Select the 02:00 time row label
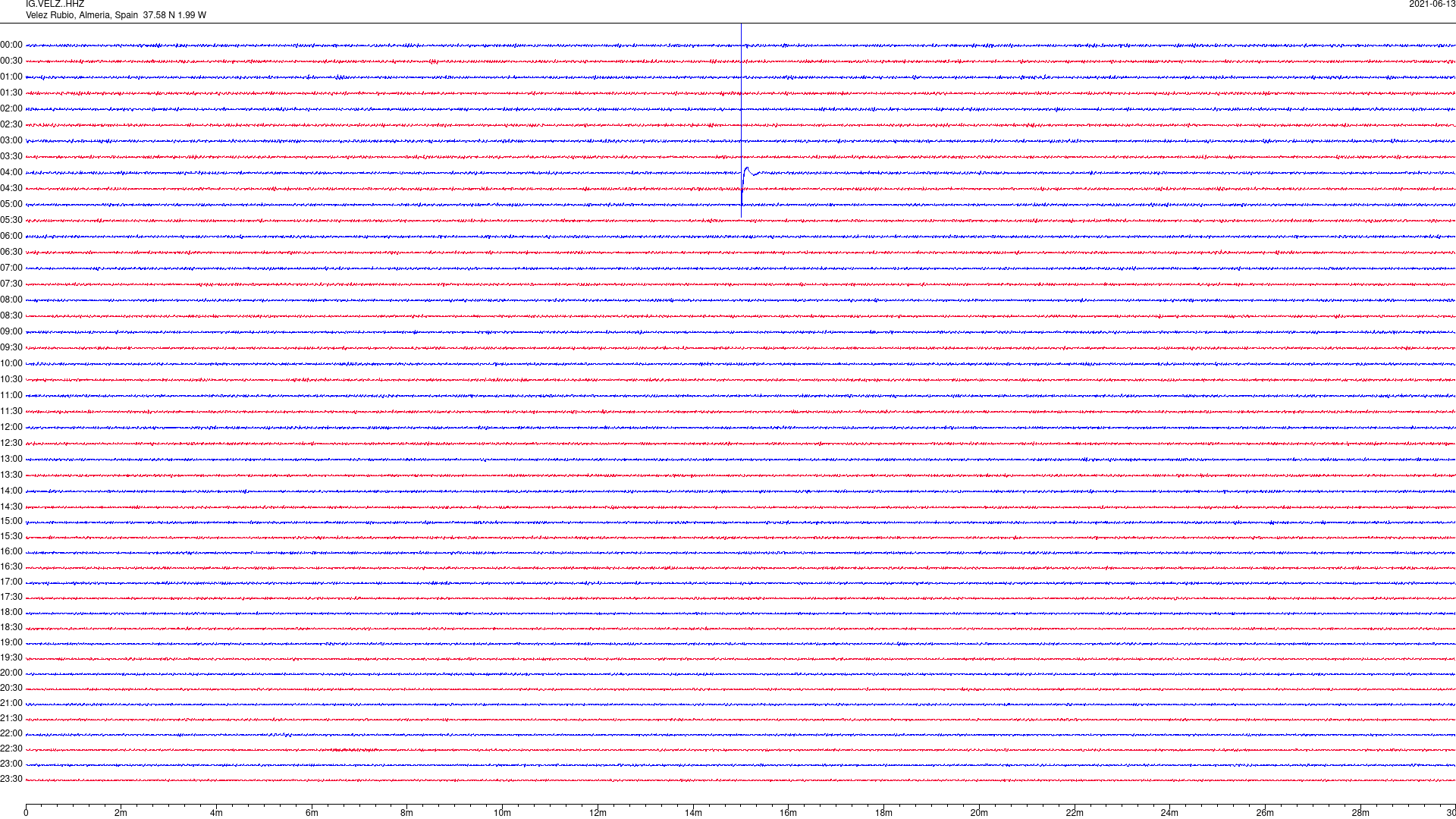 [x=11, y=108]
